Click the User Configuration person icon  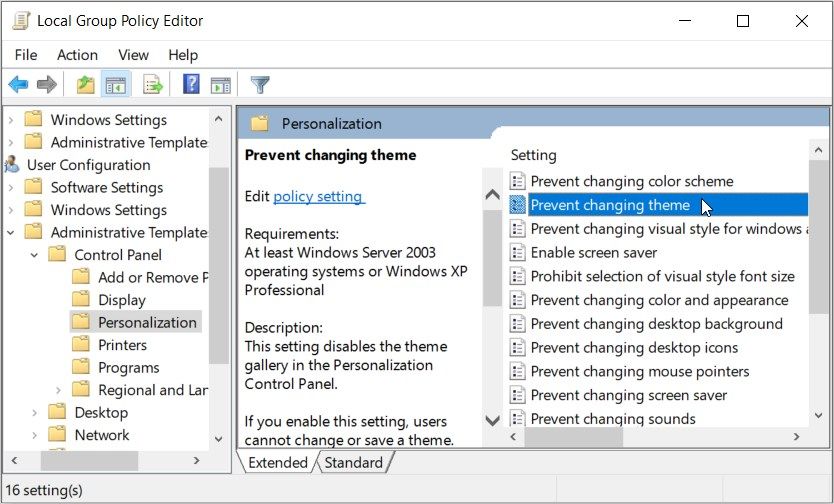coord(12,165)
